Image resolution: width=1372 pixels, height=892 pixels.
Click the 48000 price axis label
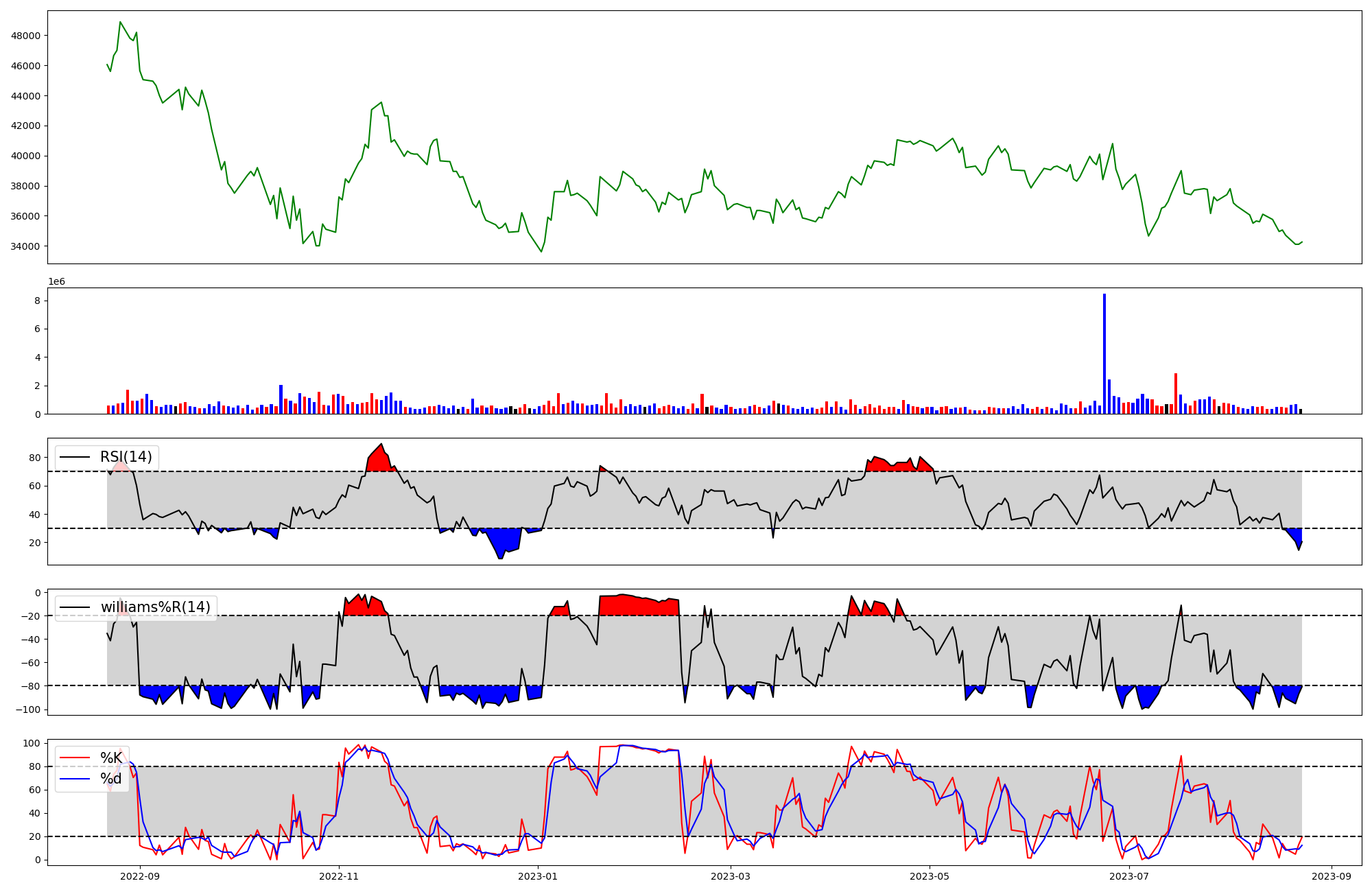25,36
